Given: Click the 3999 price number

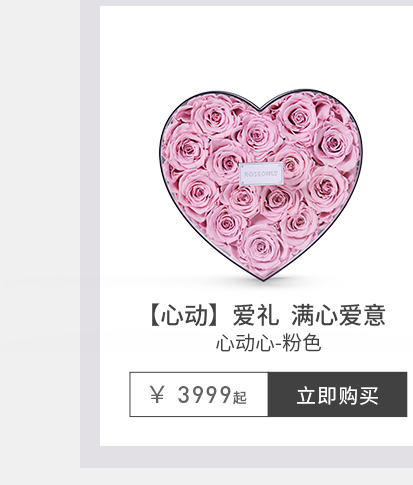Looking at the screenshot, I should [x=204, y=395].
